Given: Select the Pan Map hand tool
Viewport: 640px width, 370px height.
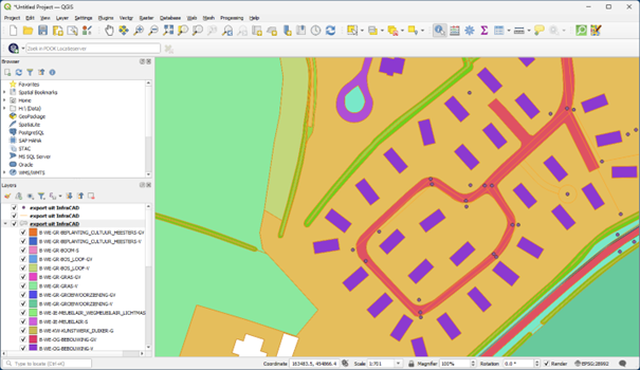Looking at the screenshot, I should click(109, 31).
